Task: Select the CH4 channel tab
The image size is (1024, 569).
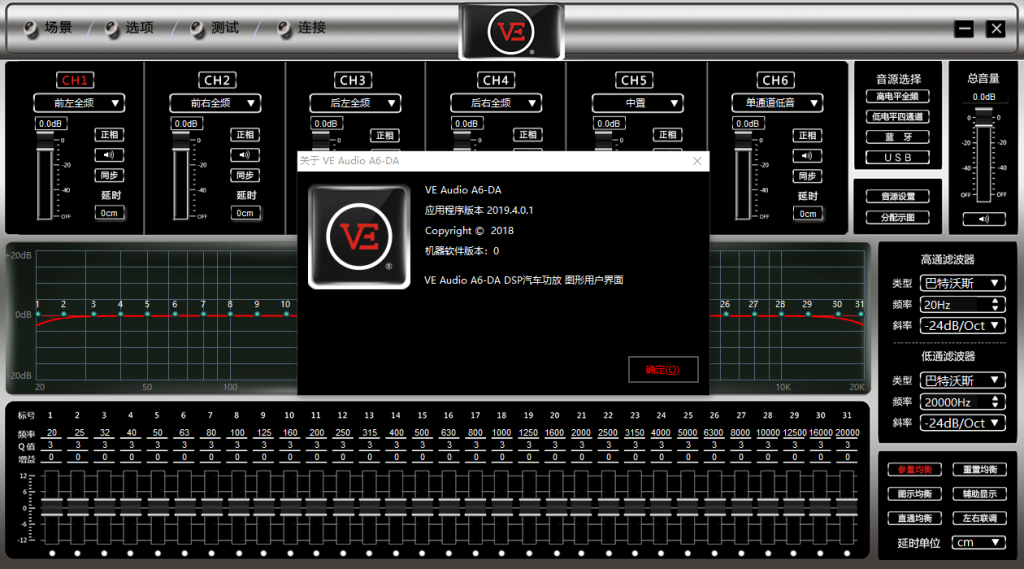Action: coord(495,80)
